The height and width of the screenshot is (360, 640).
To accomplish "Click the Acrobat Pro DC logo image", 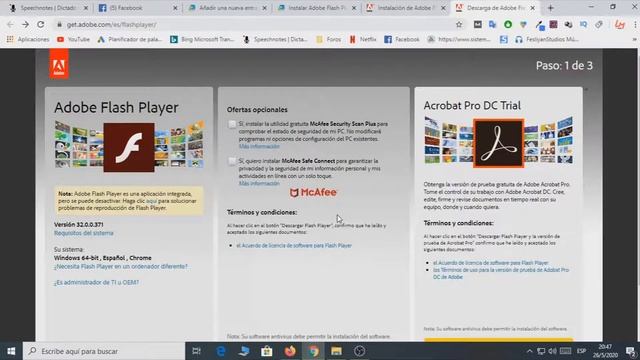I will (498, 143).
